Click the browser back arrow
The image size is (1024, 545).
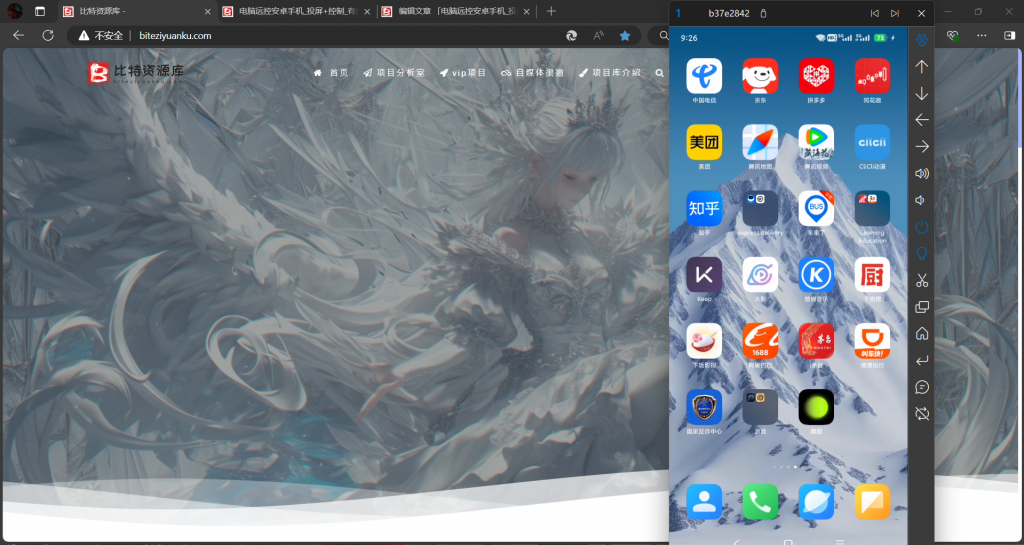[x=18, y=35]
